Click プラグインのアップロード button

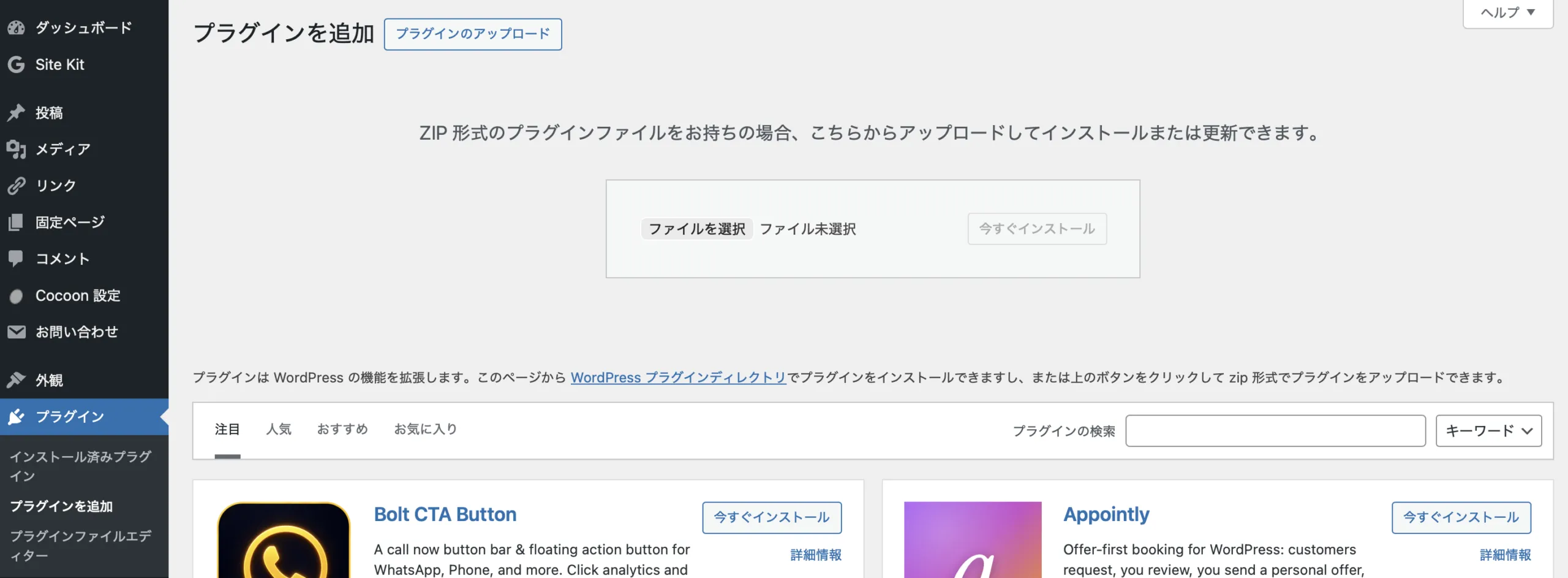coord(473,34)
